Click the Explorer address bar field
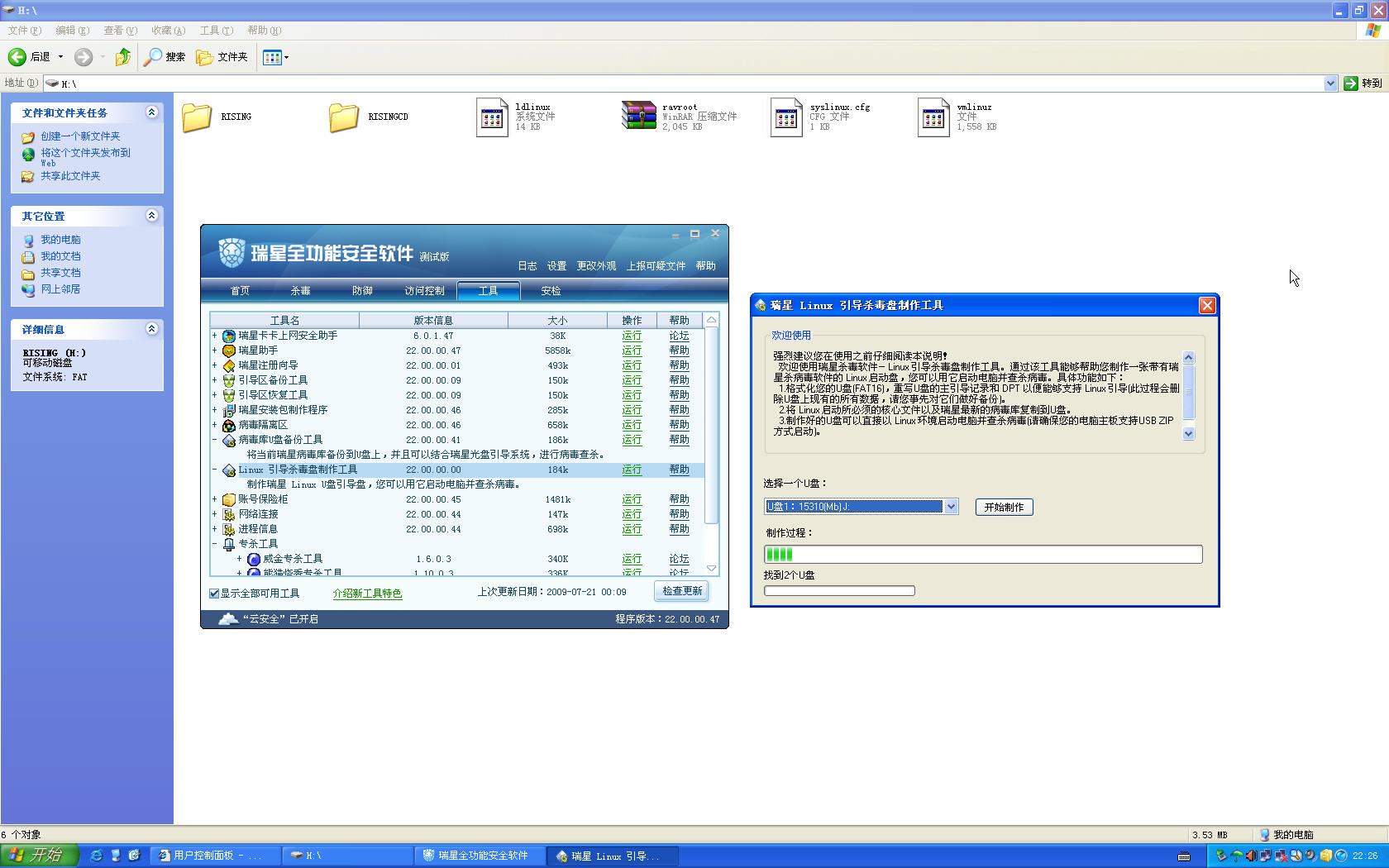Viewport: 1389px width, 868px height. (x=685, y=83)
